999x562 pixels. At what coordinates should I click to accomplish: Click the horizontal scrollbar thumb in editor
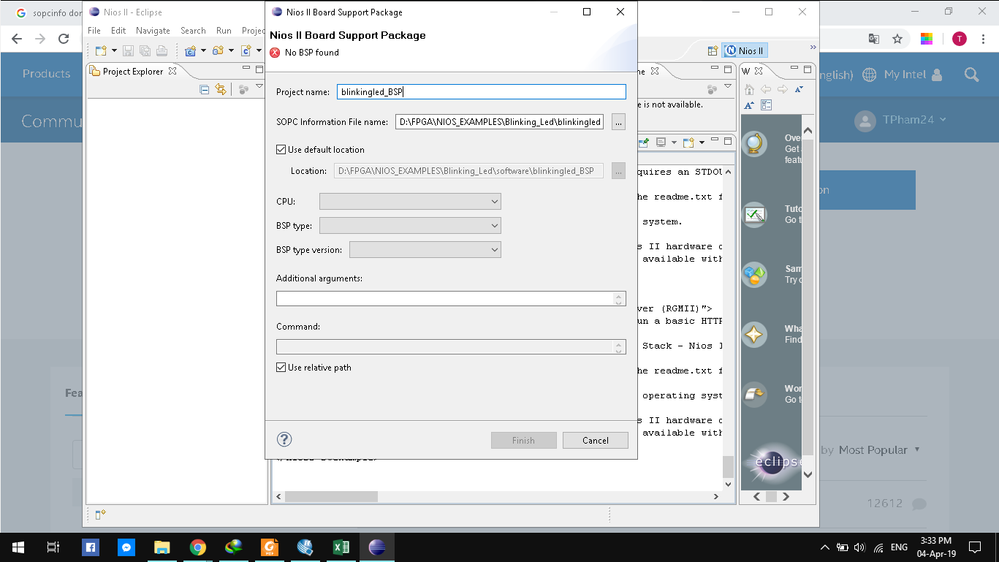tap(331, 496)
